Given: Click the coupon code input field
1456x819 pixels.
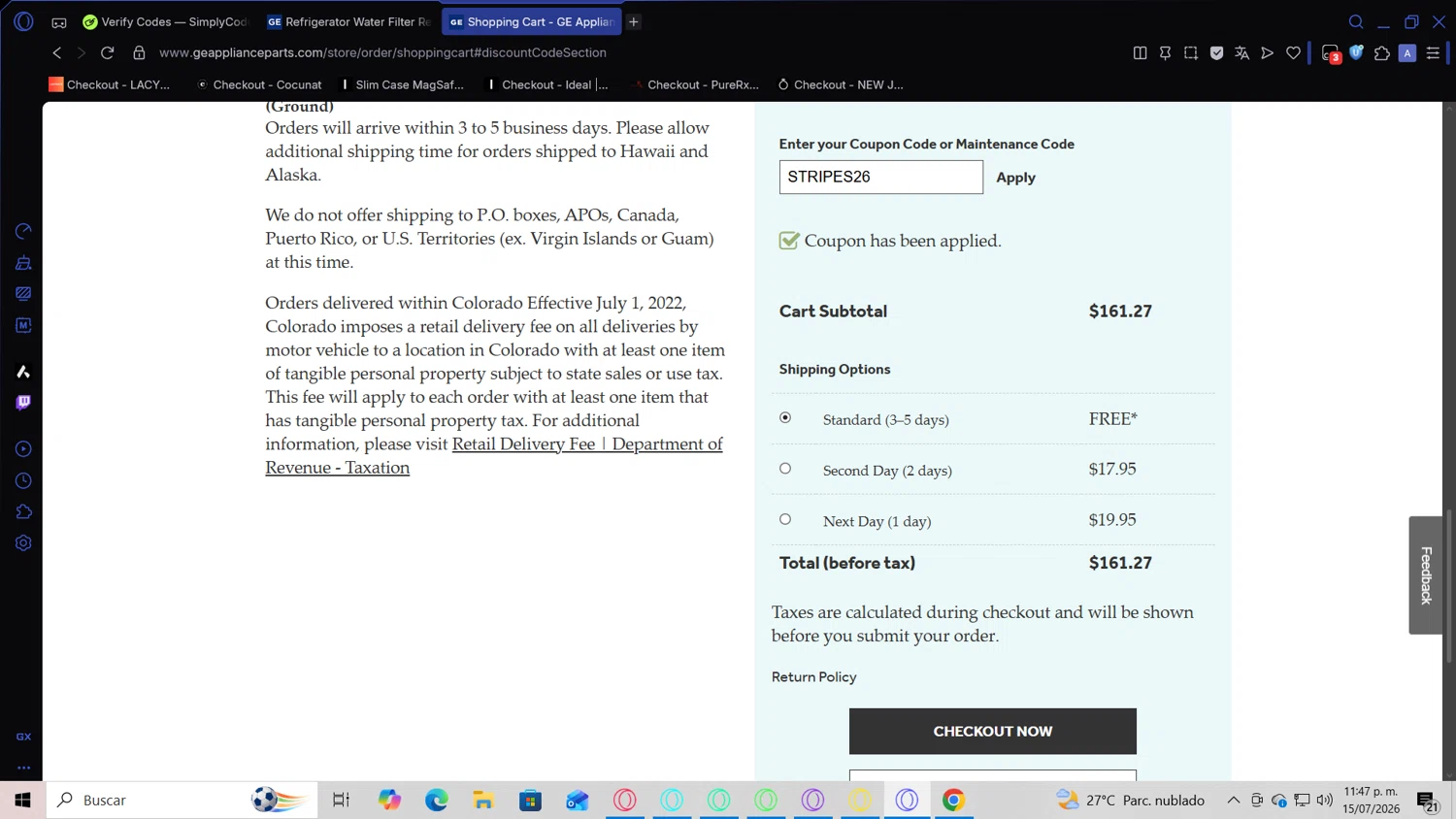Looking at the screenshot, I should (x=880, y=177).
